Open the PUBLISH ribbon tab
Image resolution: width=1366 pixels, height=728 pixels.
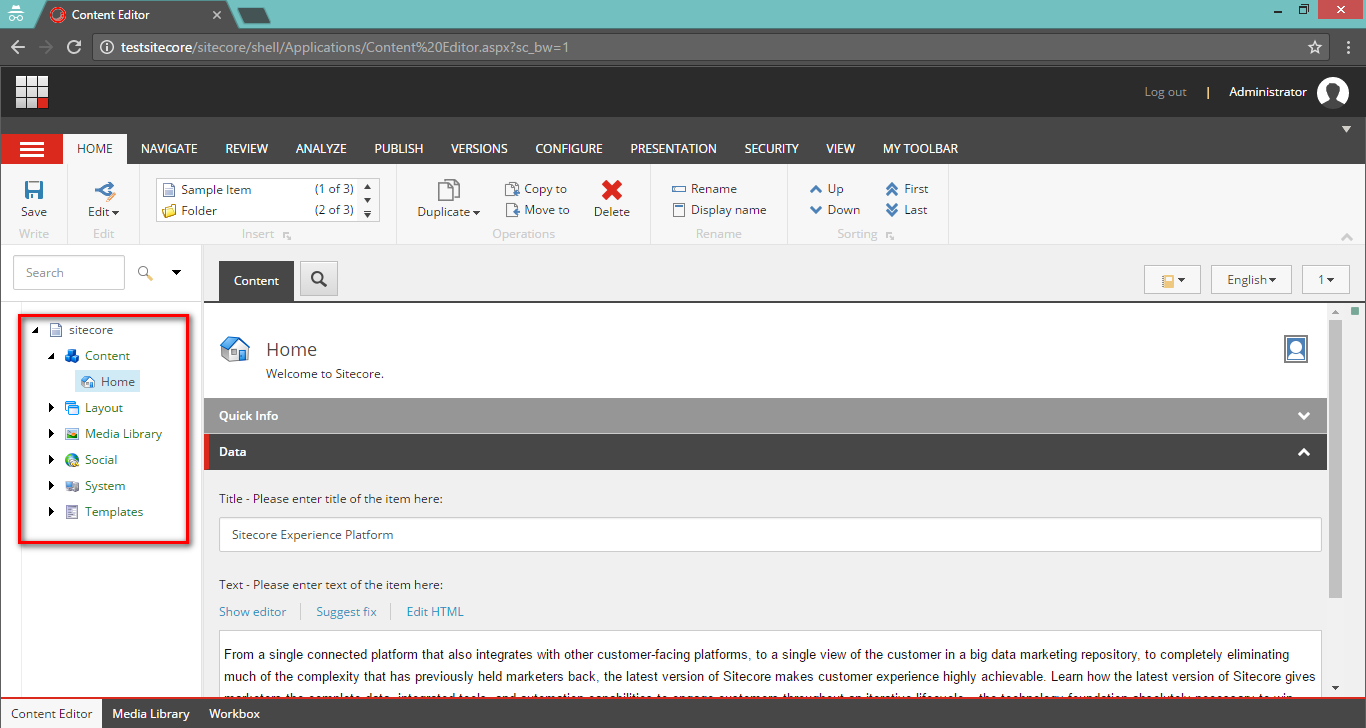pyautogui.click(x=399, y=149)
